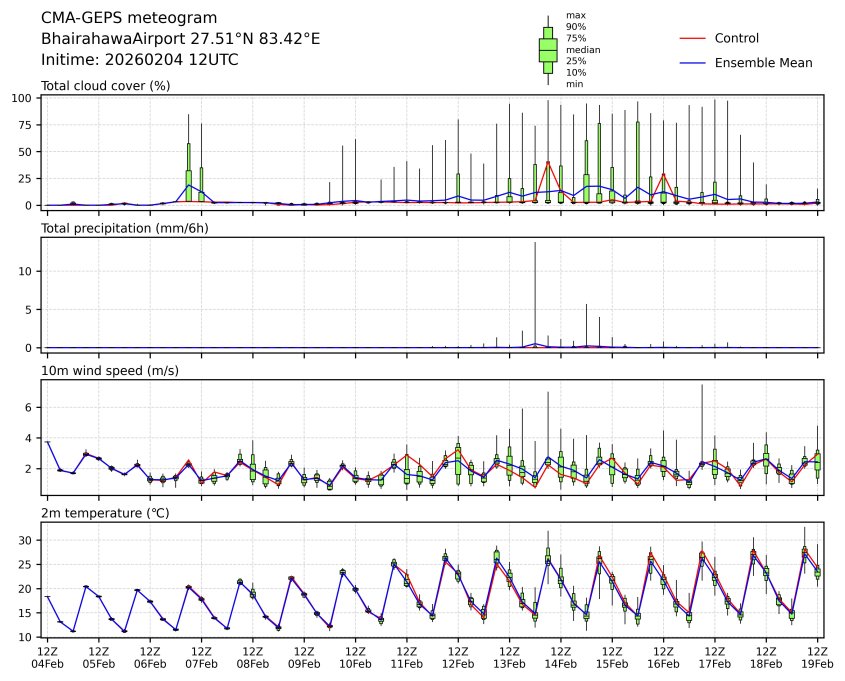Viewport: 845px width, 681px height.
Task: Click the 19Feb 12Z time axis label
Action: click(x=817, y=656)
